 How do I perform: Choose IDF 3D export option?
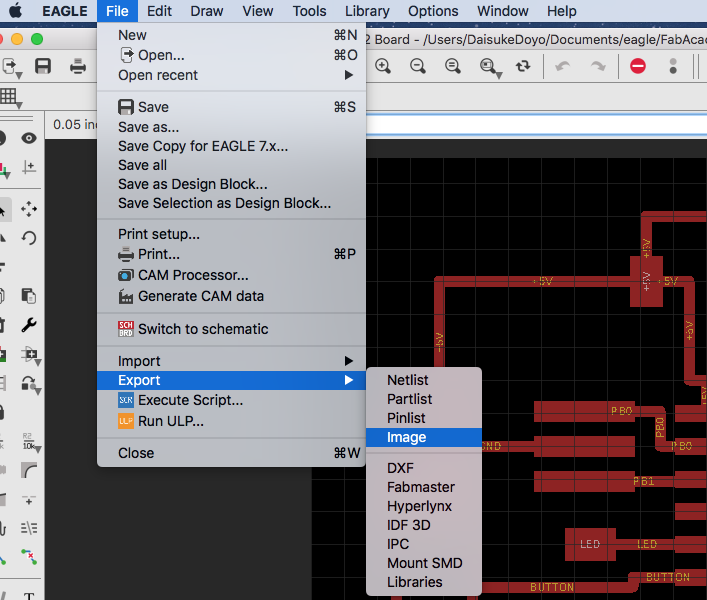(424, 525)
